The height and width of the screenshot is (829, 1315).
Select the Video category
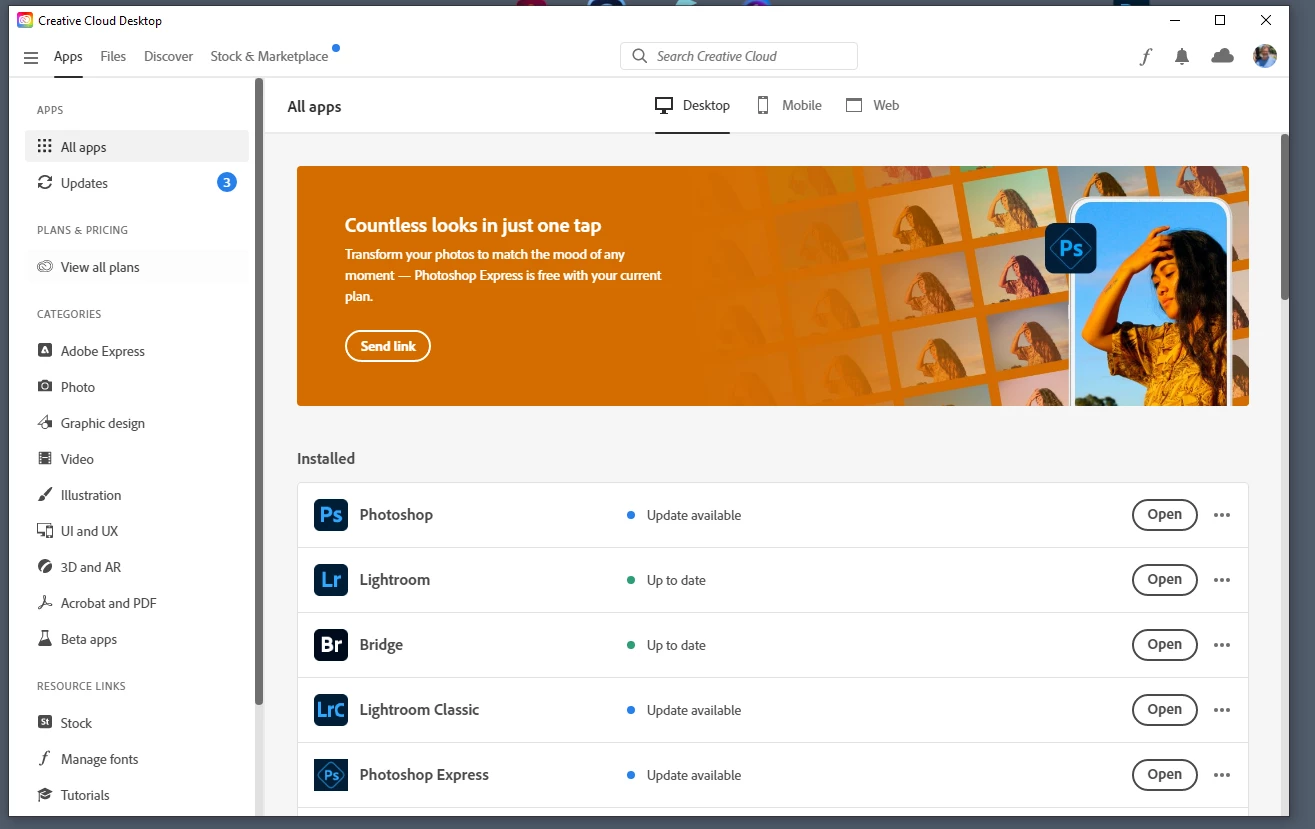tap(137, 458)
